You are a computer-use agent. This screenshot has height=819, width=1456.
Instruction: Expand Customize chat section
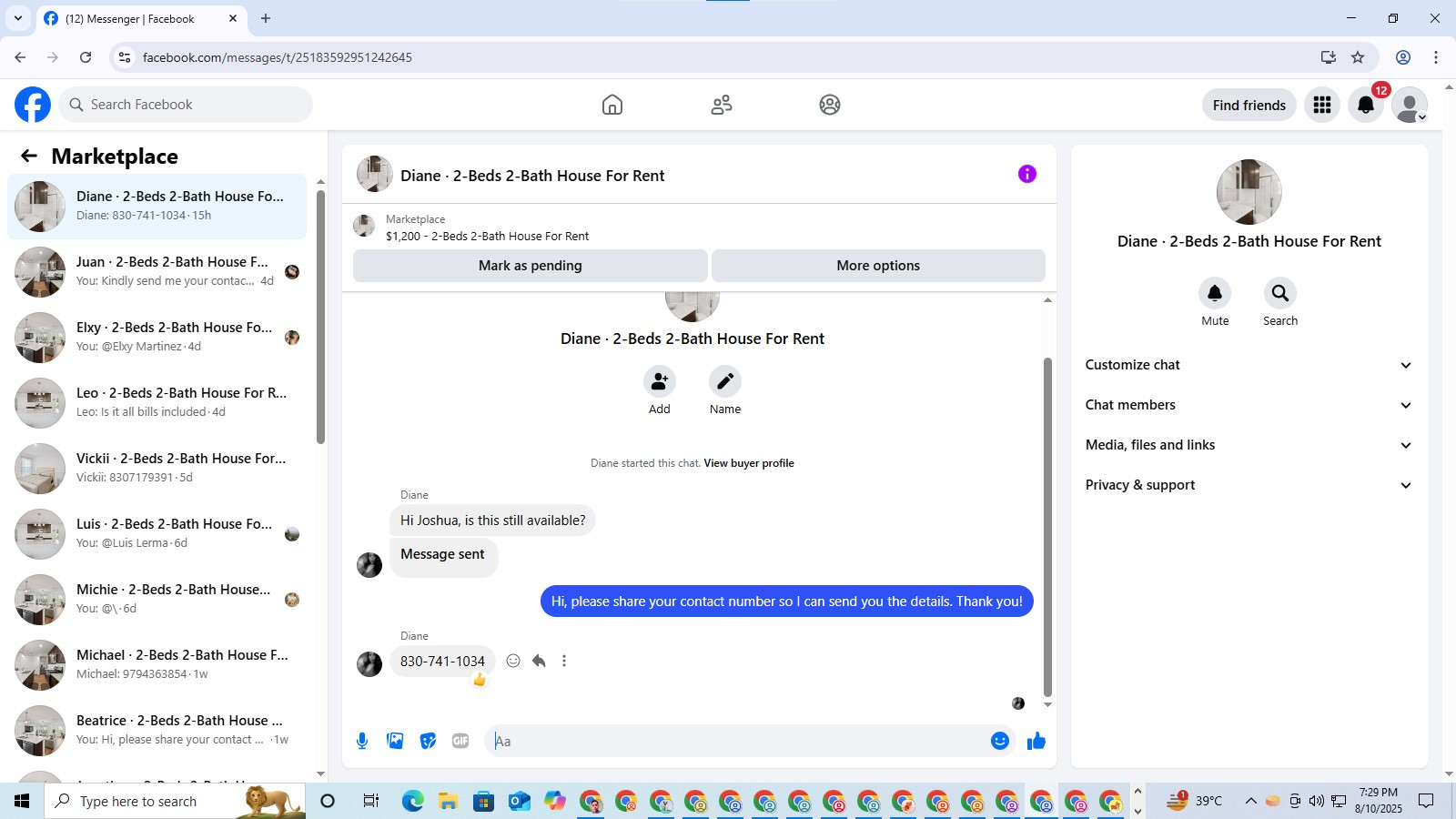coord(1249,365)
